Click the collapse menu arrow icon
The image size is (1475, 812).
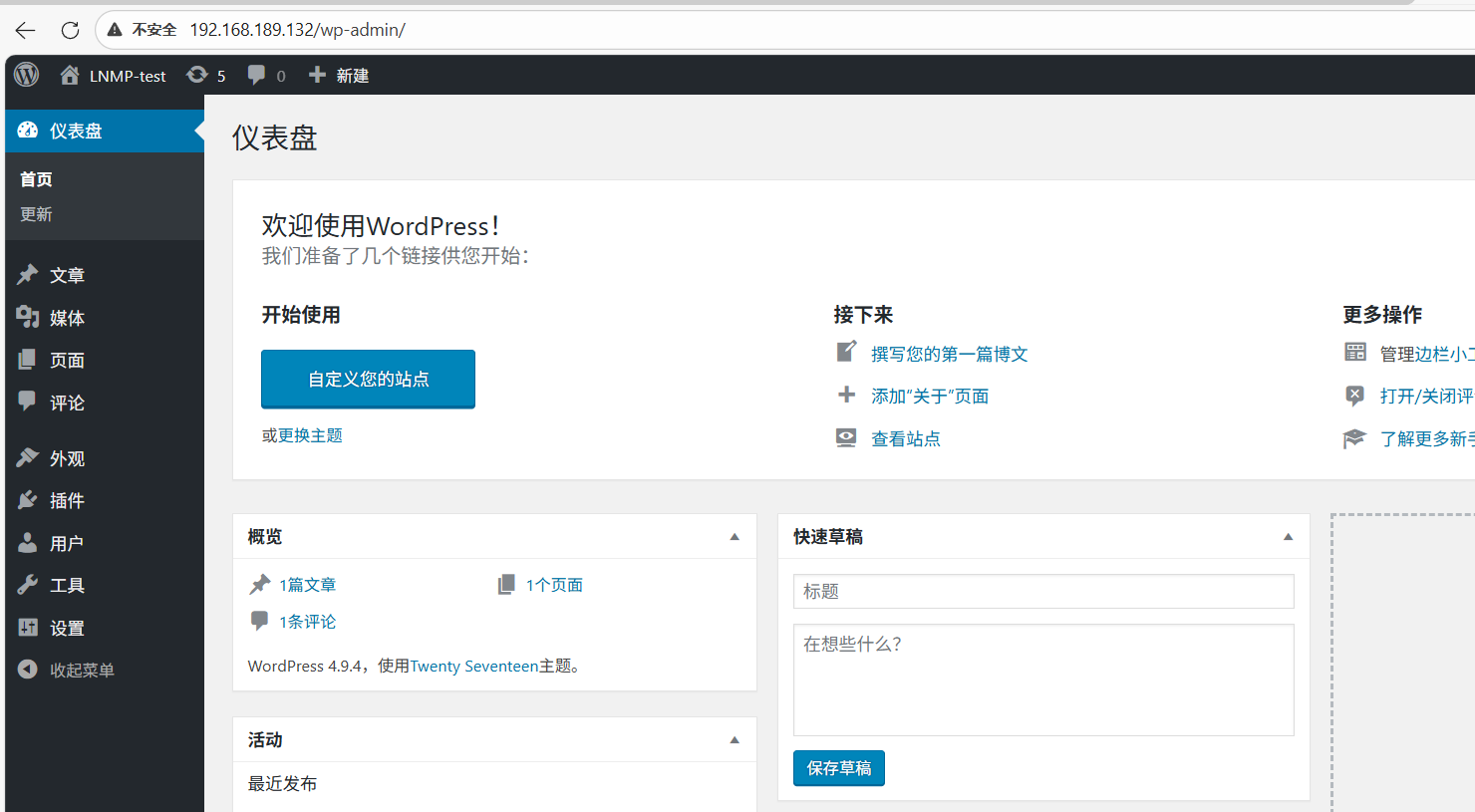click(28, 670)
